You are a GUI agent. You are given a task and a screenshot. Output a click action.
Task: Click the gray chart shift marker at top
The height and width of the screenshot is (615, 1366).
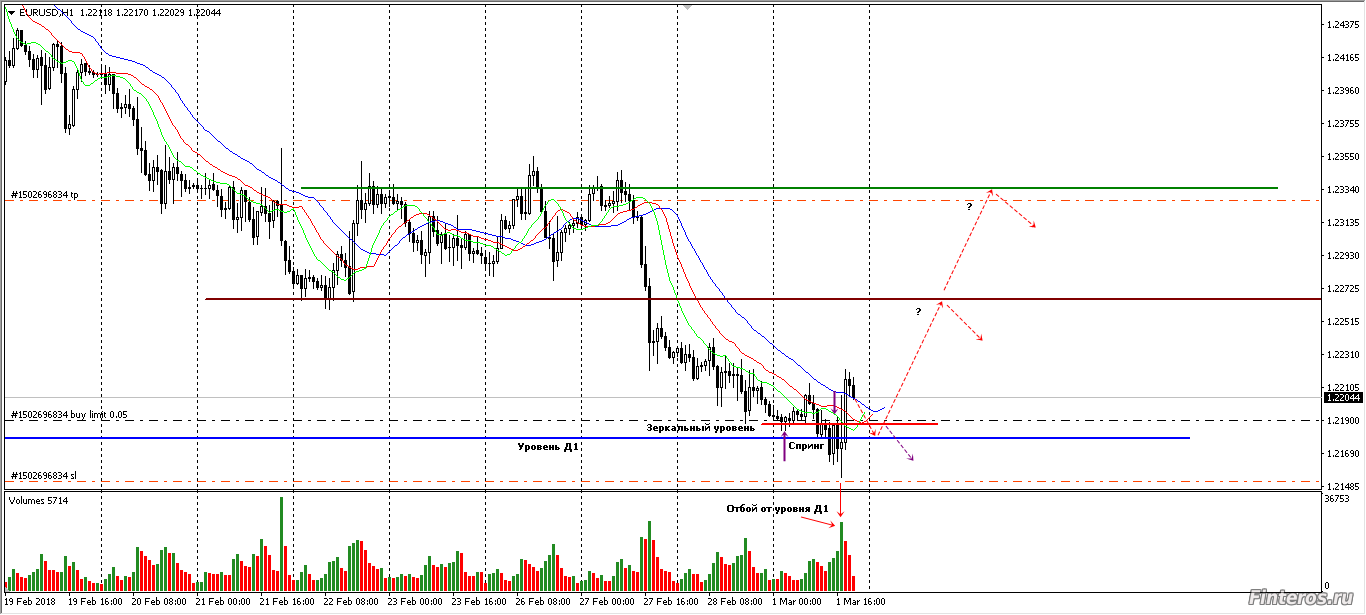[687, 7]
